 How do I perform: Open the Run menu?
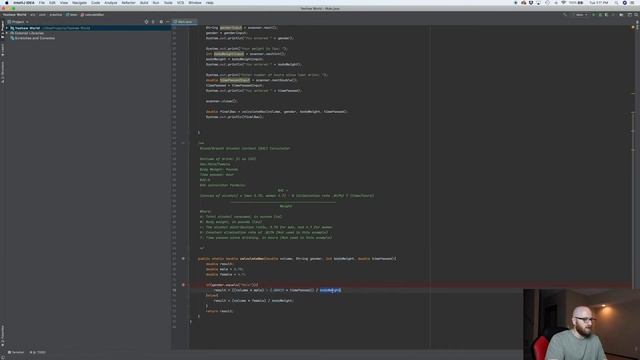(x=156, y=2)
